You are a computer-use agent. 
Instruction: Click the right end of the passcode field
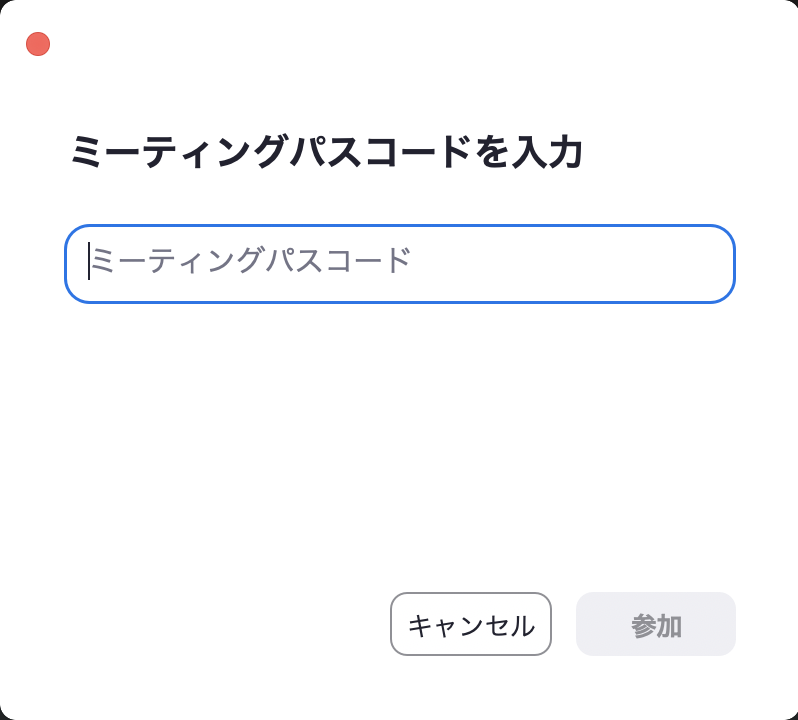(x=700, y=264)
